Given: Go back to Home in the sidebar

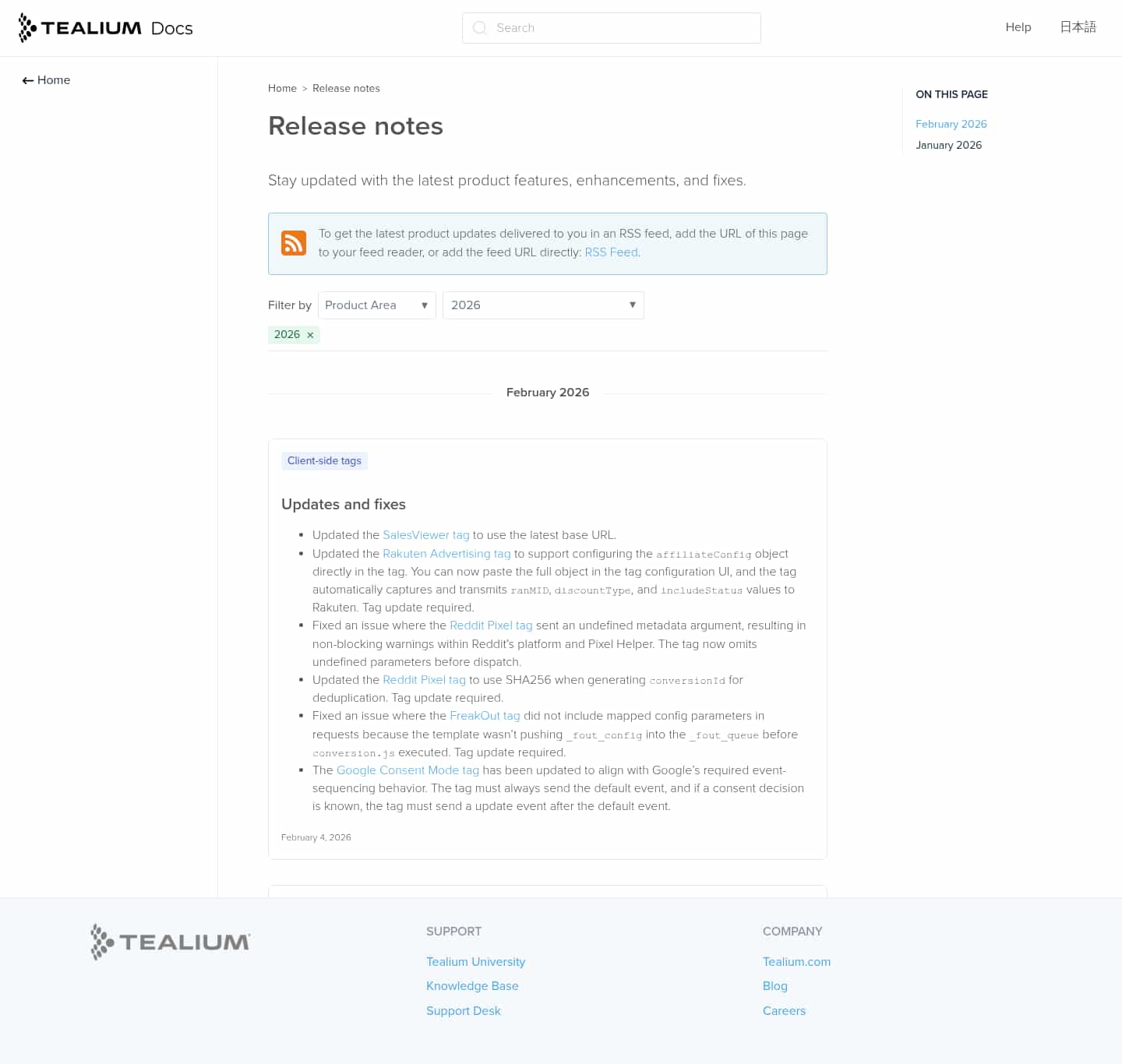Looking at the screenshot, I should 46,80.
